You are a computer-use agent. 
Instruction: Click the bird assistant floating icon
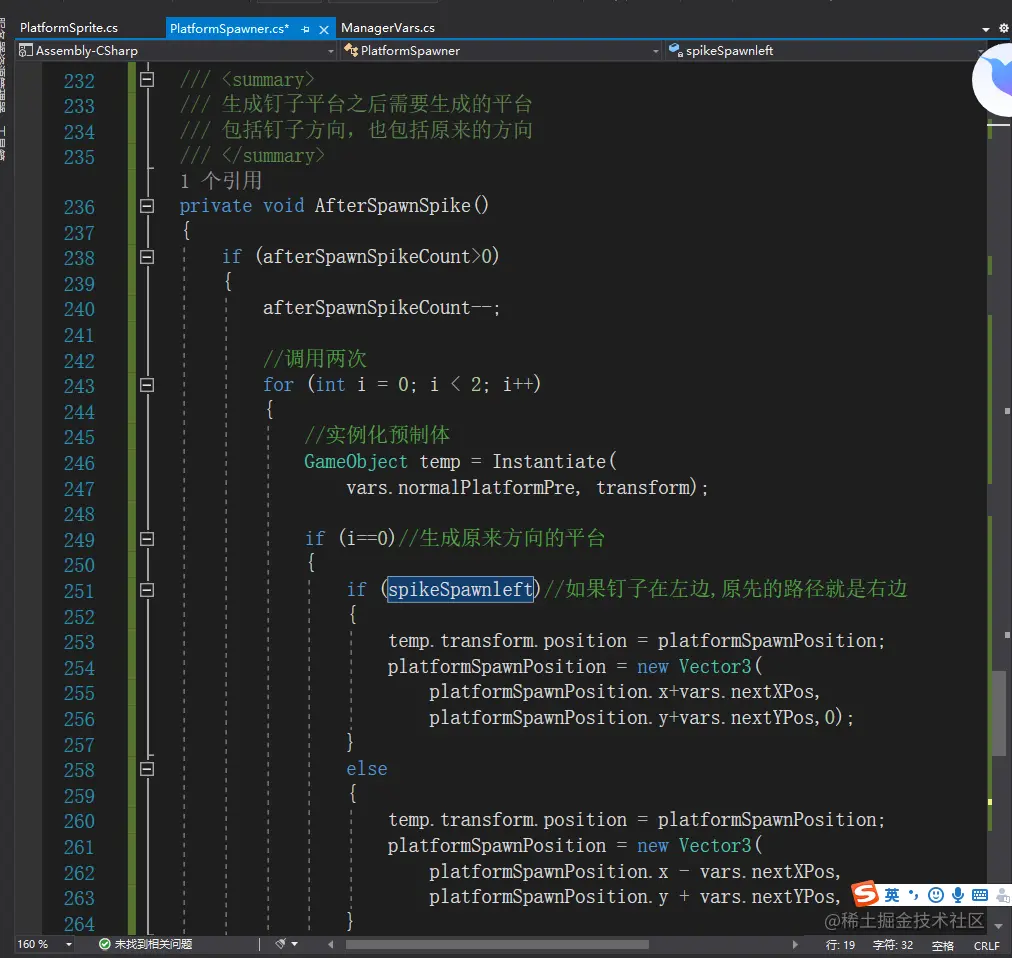(994, 81)
